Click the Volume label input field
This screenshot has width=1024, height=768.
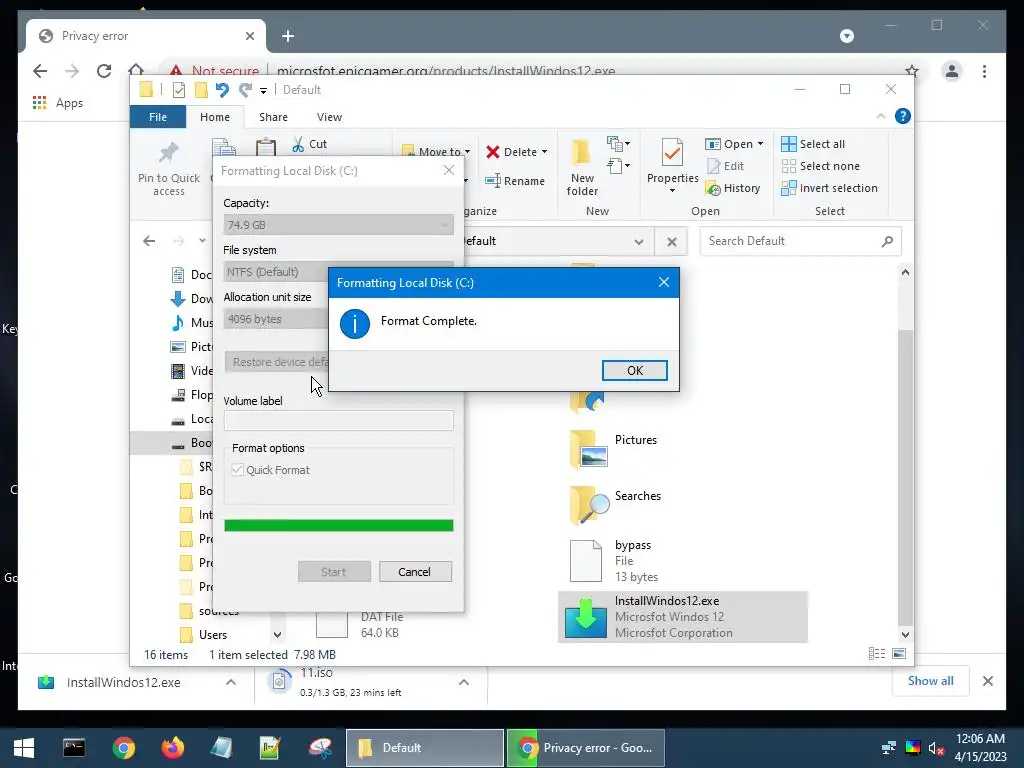point(338,420)
